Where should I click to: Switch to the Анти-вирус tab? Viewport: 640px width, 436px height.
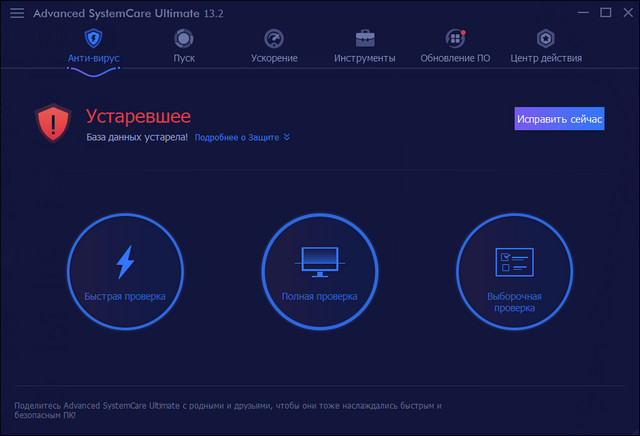[x=93, y=46]
